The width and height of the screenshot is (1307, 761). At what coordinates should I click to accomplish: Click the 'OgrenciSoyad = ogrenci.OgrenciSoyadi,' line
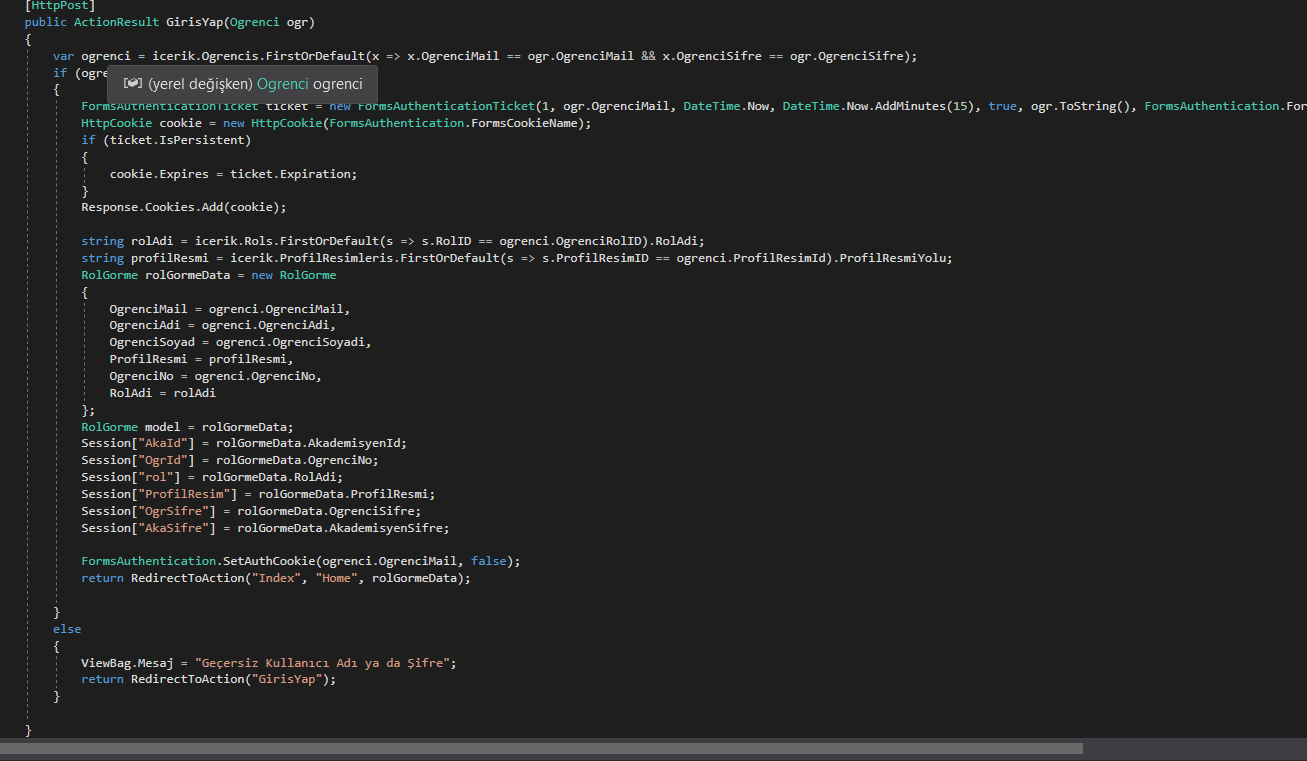[240, 342]
